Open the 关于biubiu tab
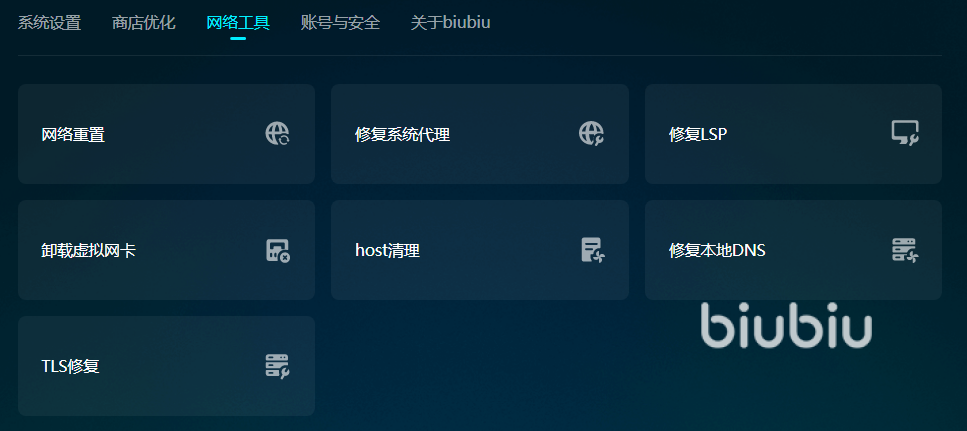This screenshot has height=431, width=967. point(451,23)
